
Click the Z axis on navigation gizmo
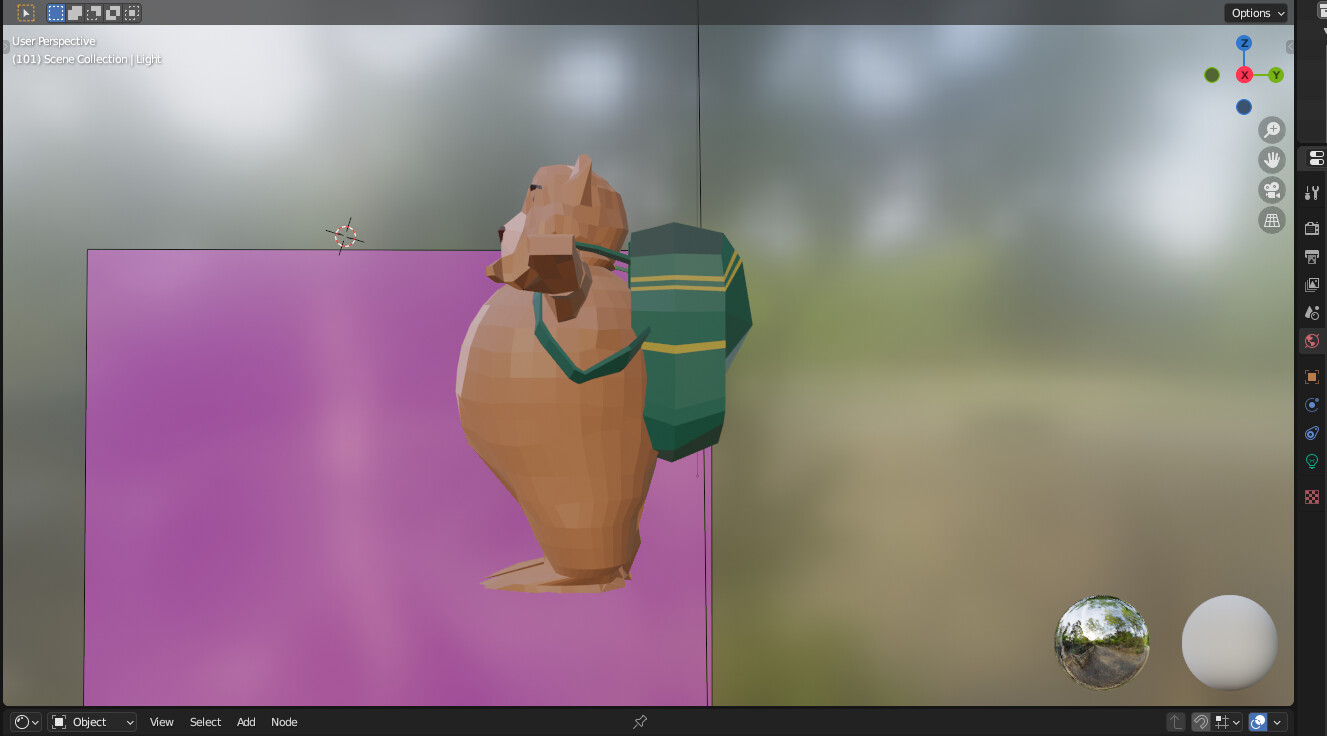(x=1244, y=43)
